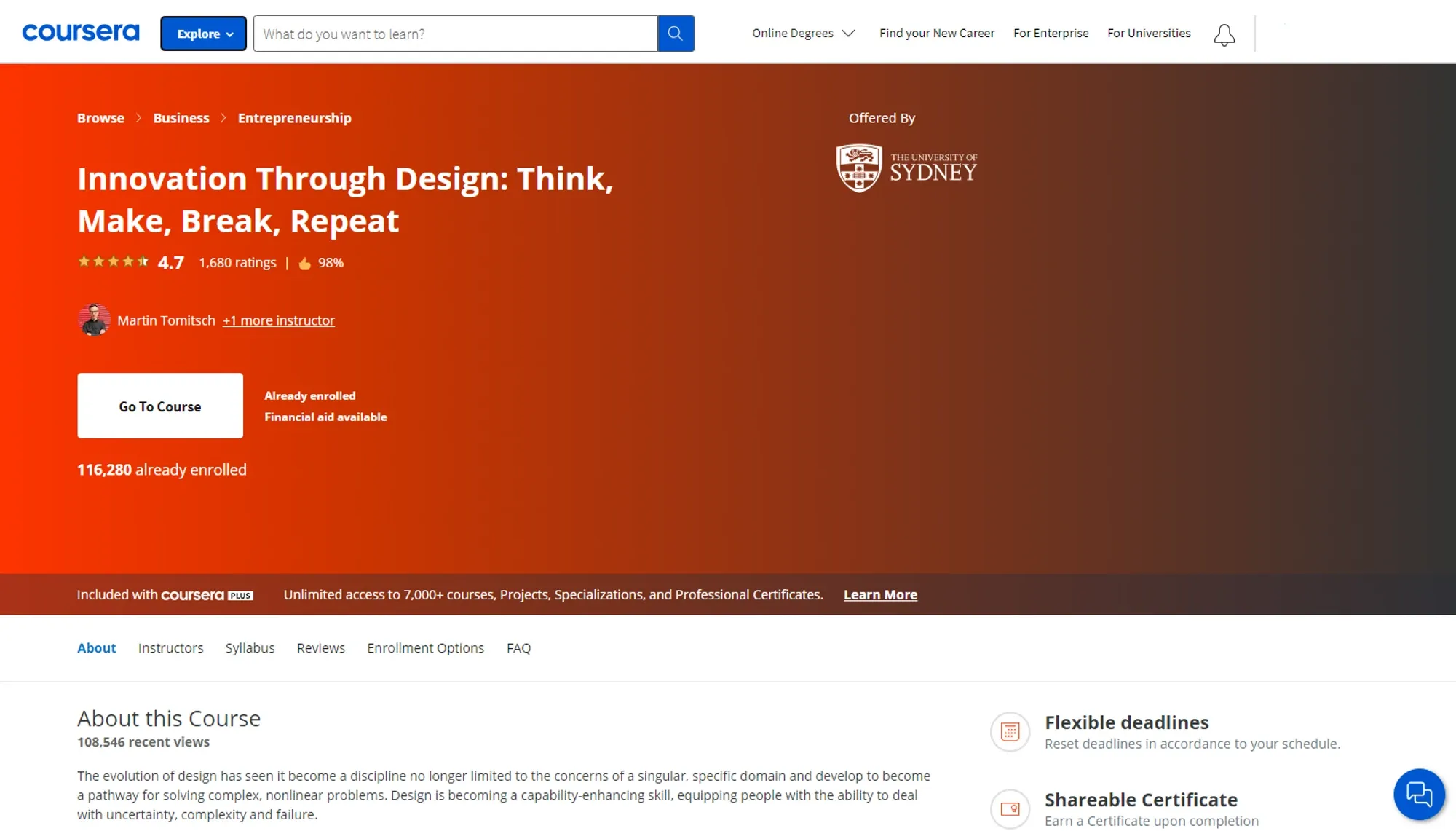
Task: Open notifications bell icon
Action: pos(1224,35)
